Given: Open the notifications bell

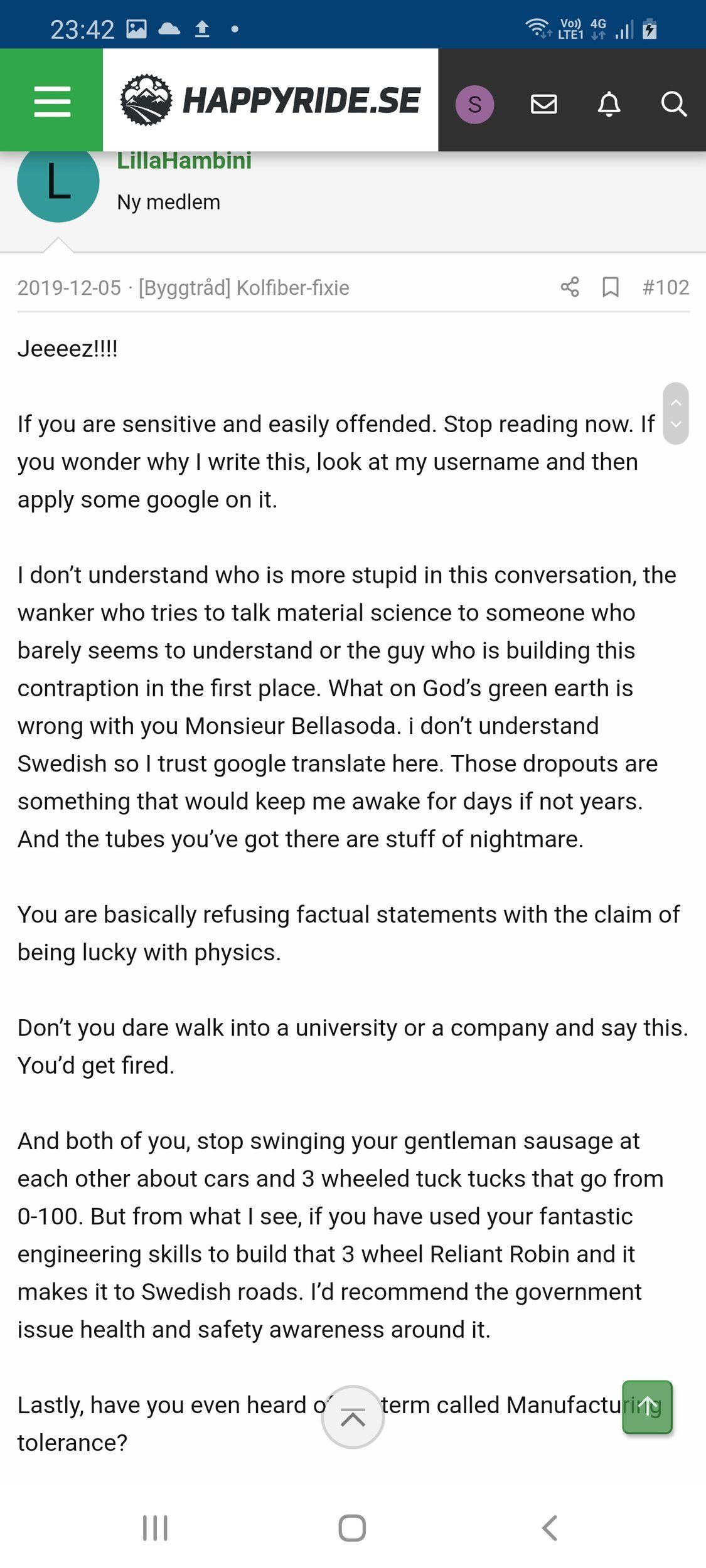Looking at the screenshot, I should pyautogui.click(x=609, y=104).
